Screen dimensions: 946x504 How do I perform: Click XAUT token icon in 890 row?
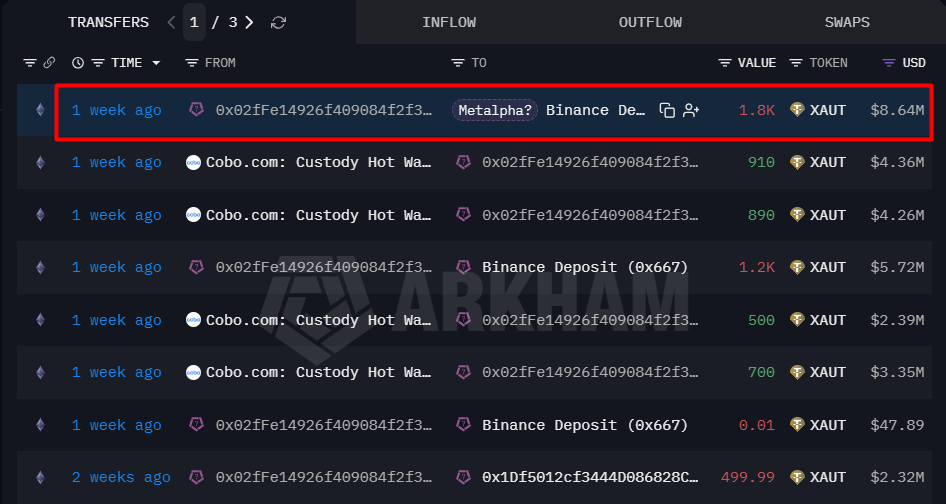point(798,215)
